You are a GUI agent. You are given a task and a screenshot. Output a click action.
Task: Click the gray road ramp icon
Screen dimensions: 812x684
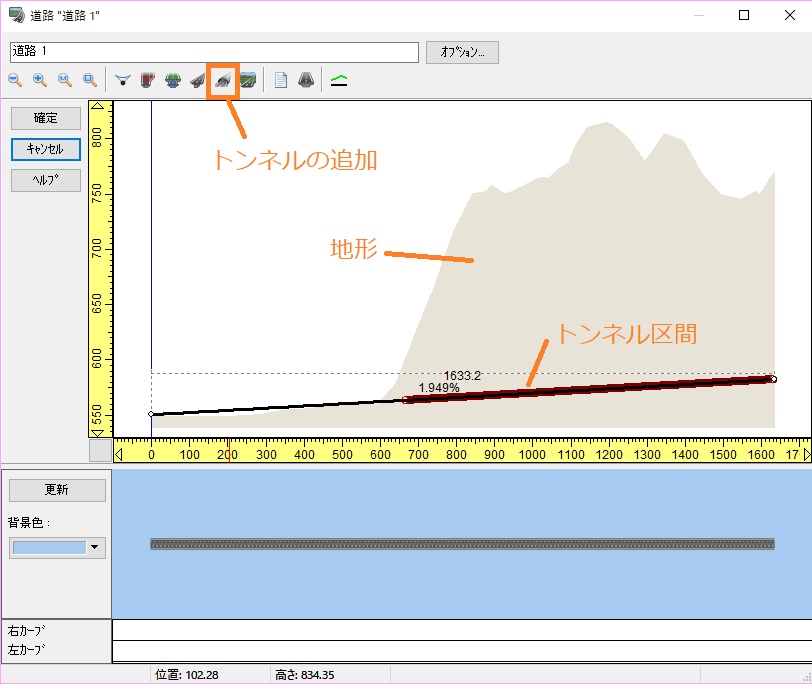tap(198, 80)
